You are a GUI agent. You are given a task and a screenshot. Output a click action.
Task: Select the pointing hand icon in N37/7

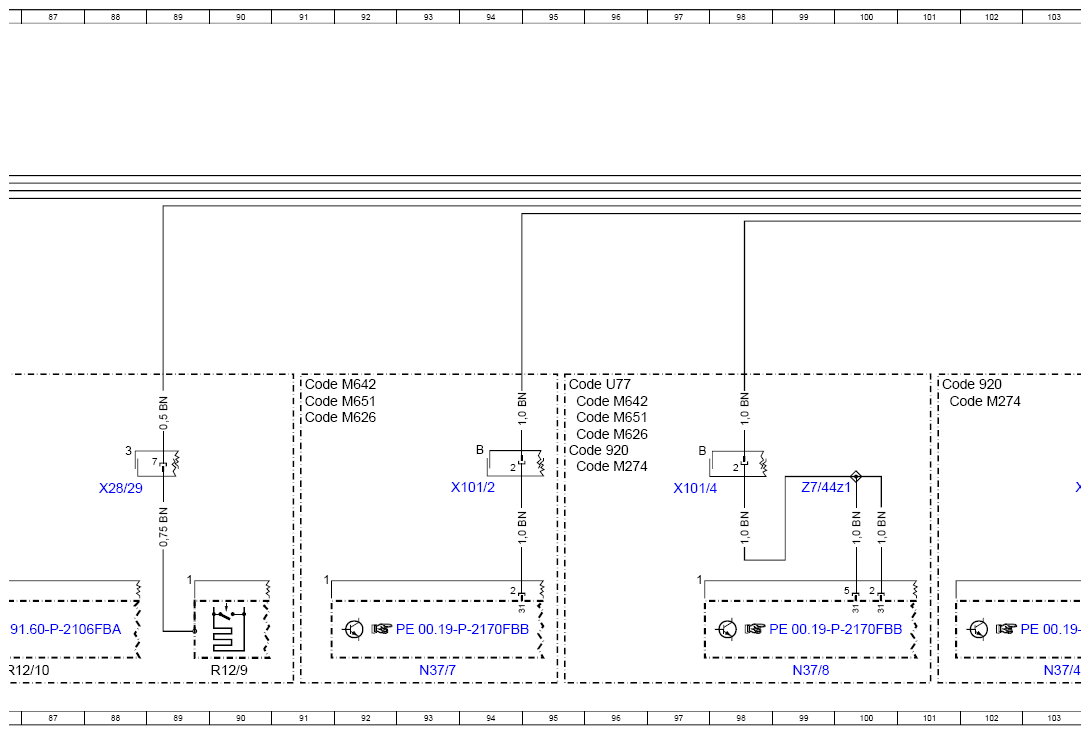(x=382, y=629)
